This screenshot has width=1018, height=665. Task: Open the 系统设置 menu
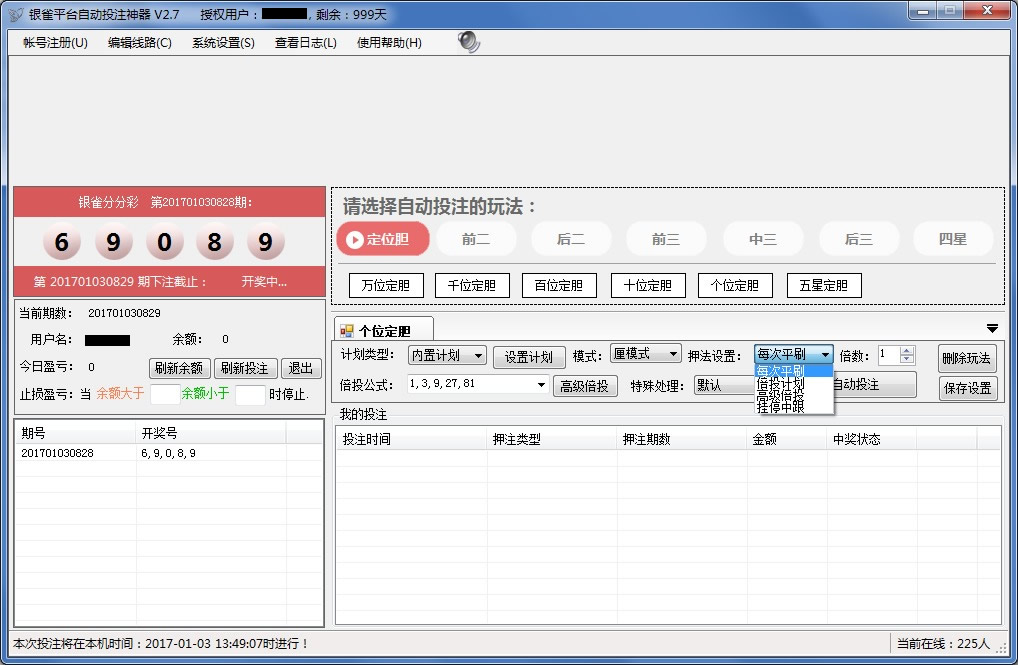[x=223, y=43]
